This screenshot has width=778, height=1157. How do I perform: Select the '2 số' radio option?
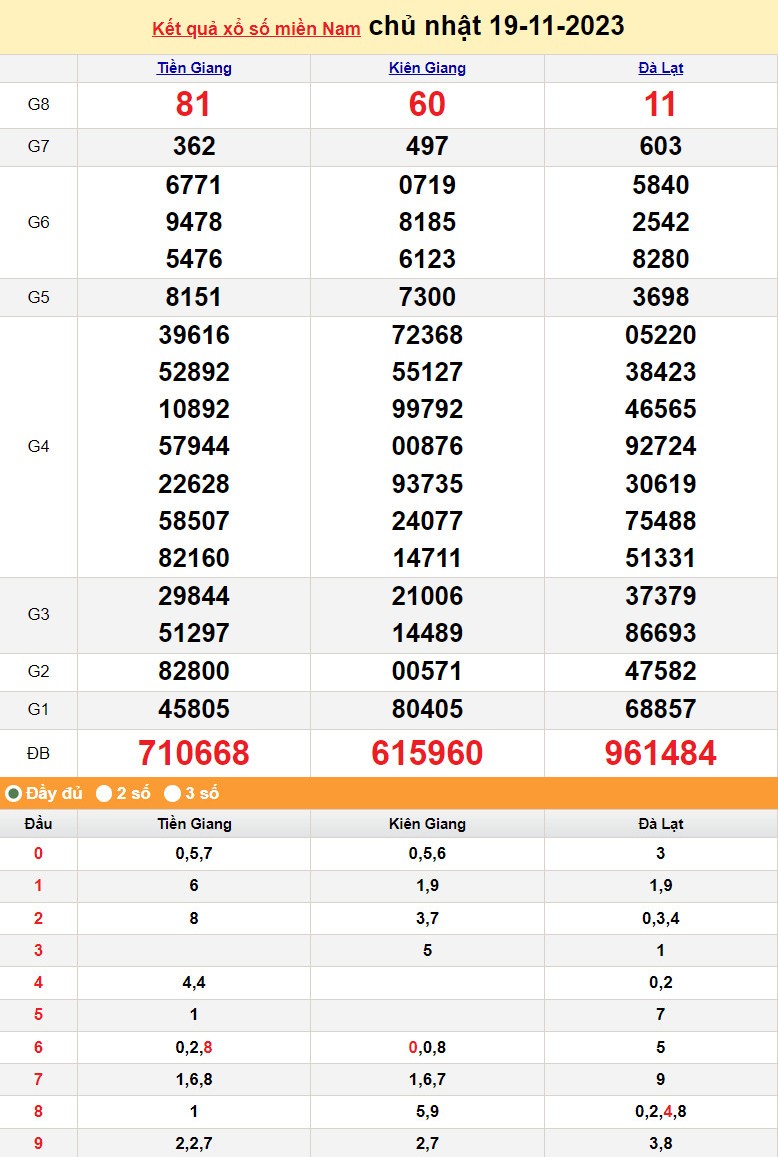104,793
